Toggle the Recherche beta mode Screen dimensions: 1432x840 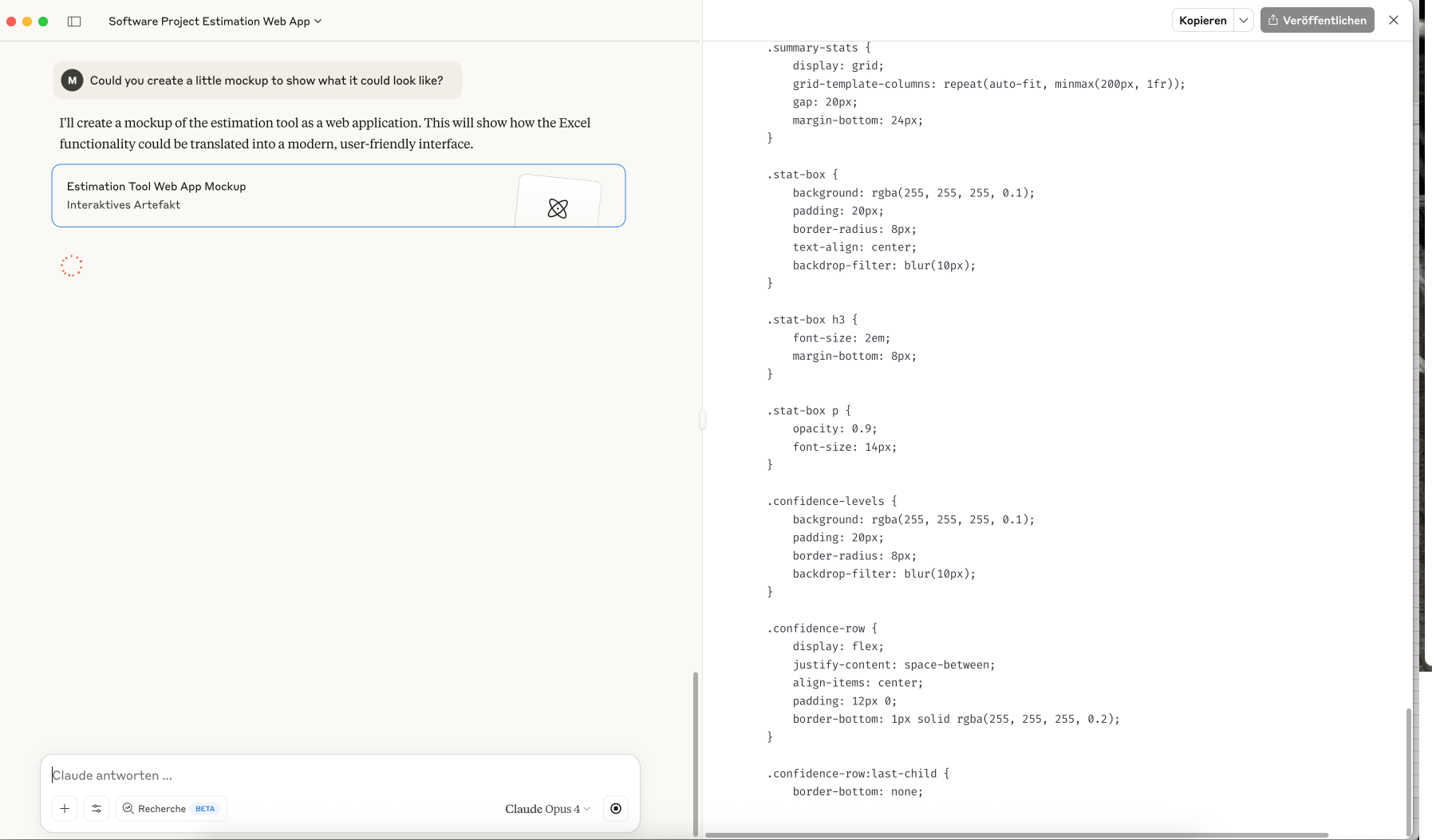coord(171,809)
